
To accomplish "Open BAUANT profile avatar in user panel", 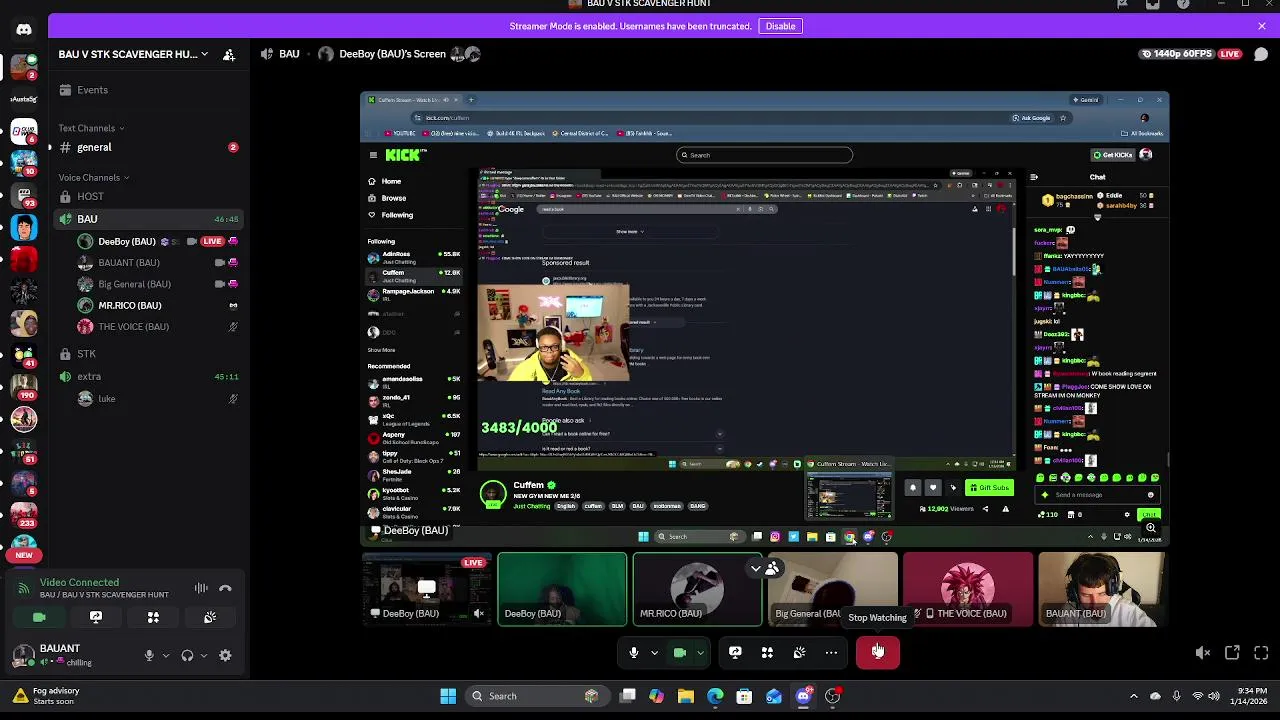I will pyautogui.click(x=22, y=655).
